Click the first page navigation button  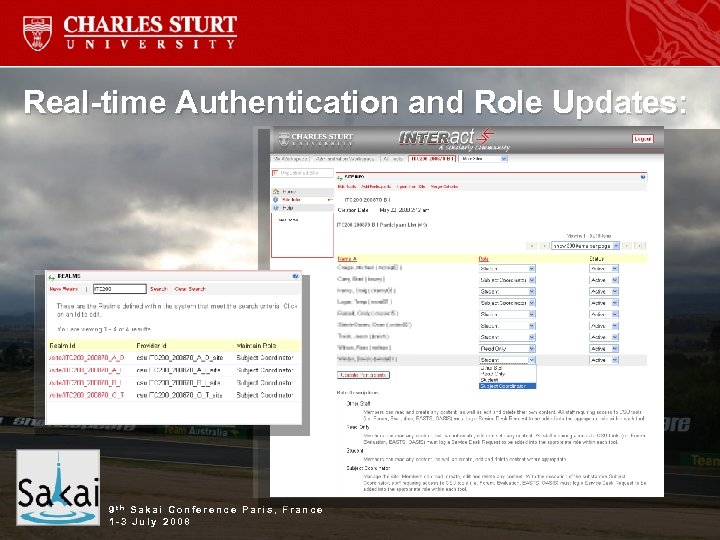coord(531,246)
